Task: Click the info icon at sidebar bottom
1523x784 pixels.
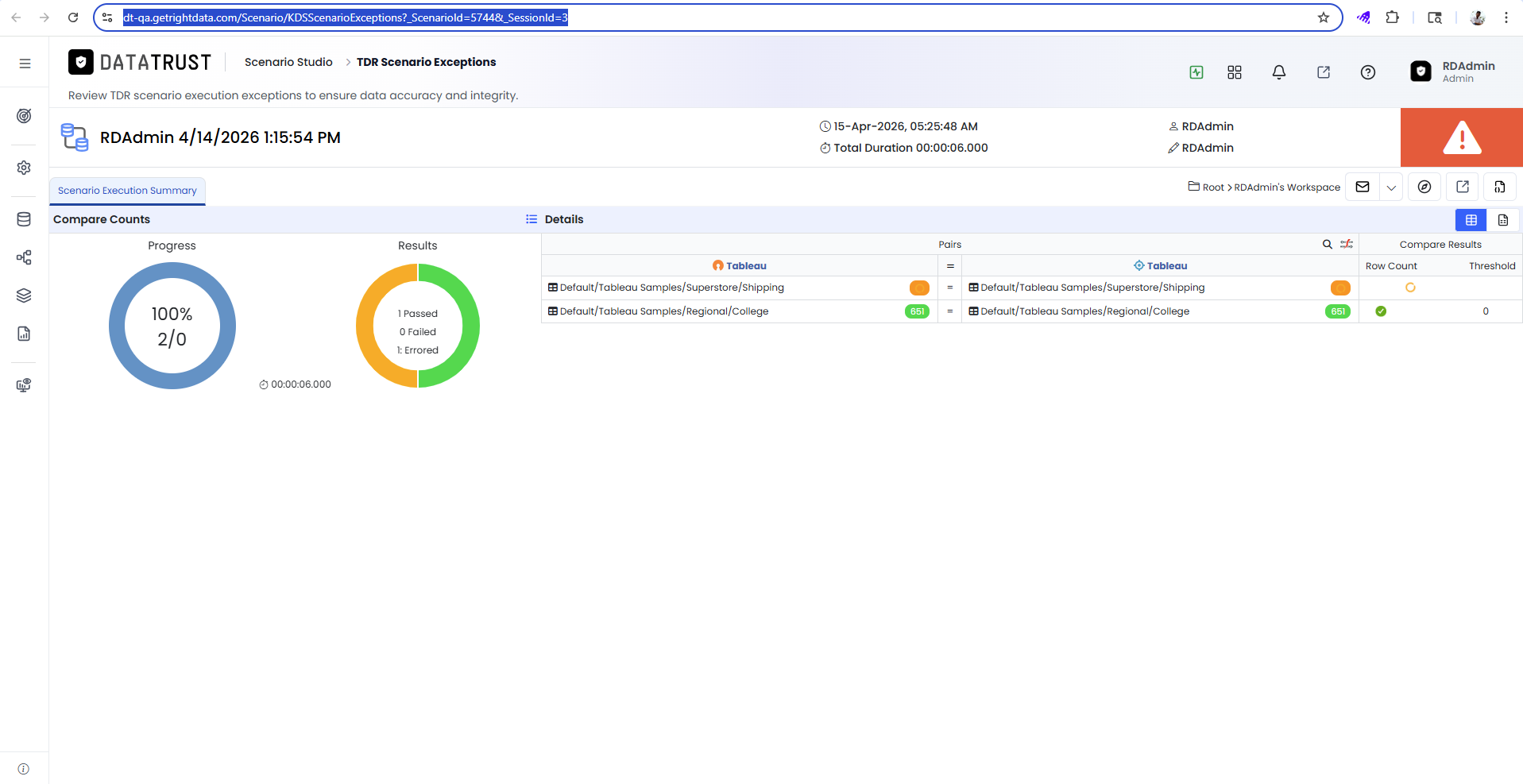Action: tap(24, 769)
